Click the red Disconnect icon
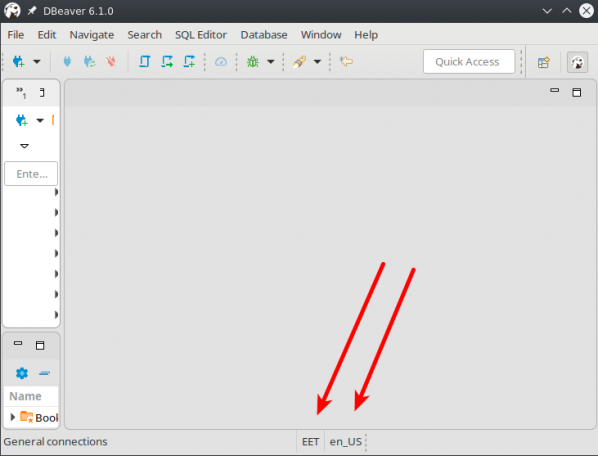 point(111,61)
